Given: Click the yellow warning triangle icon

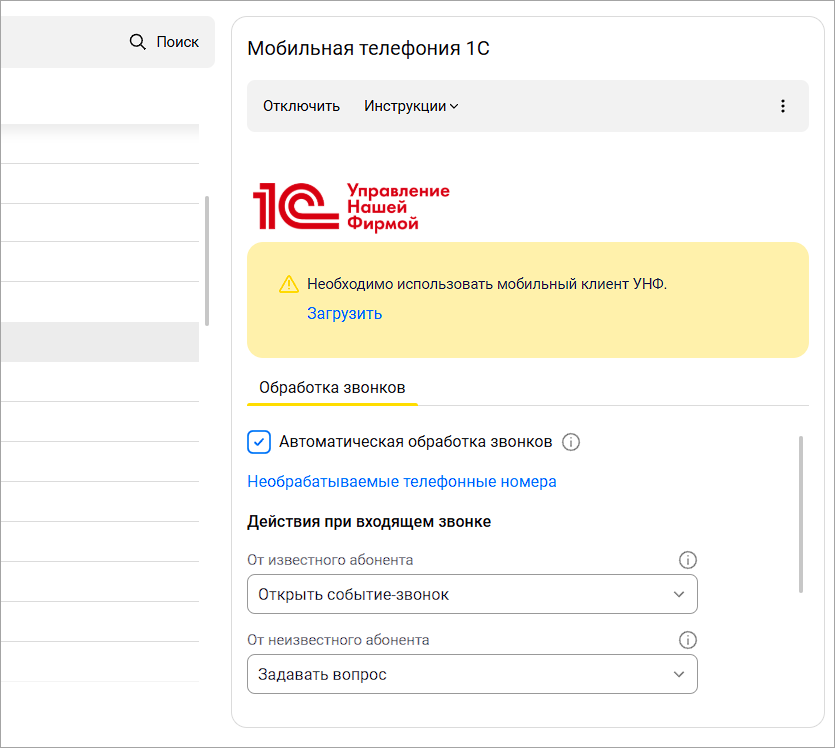Looking at the screenshot, I should pyautogui.click(x=289, y=284).
